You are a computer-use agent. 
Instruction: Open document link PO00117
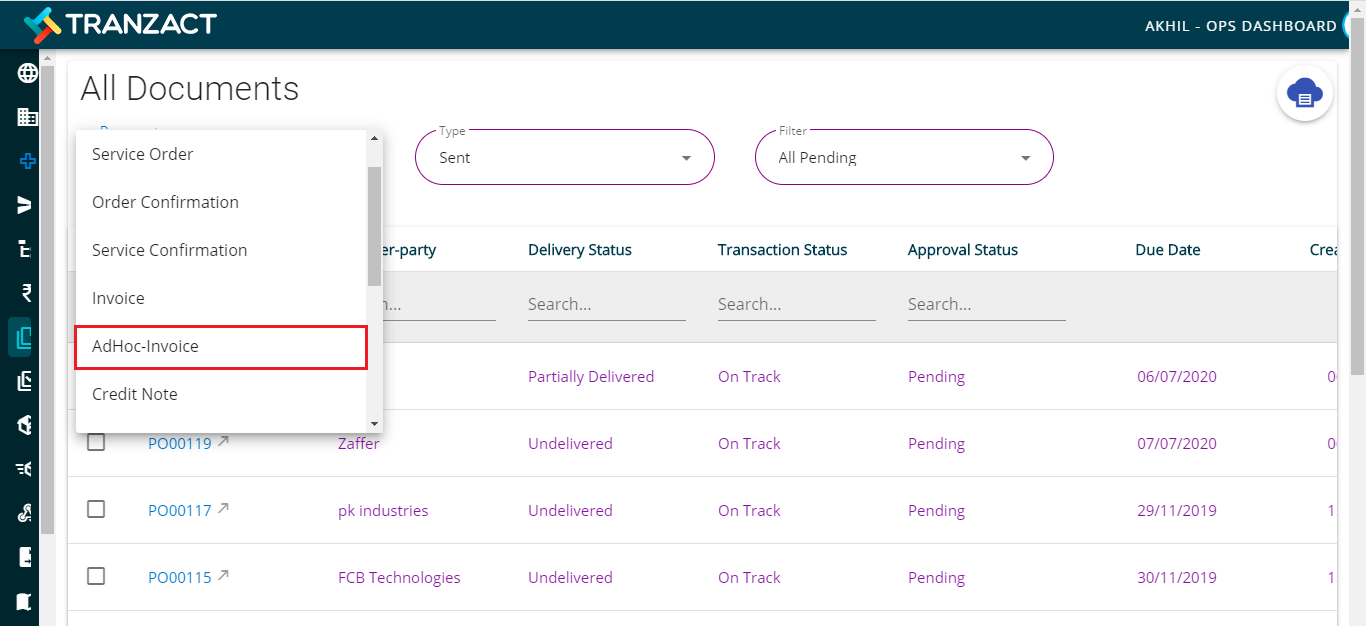point(180,510)
